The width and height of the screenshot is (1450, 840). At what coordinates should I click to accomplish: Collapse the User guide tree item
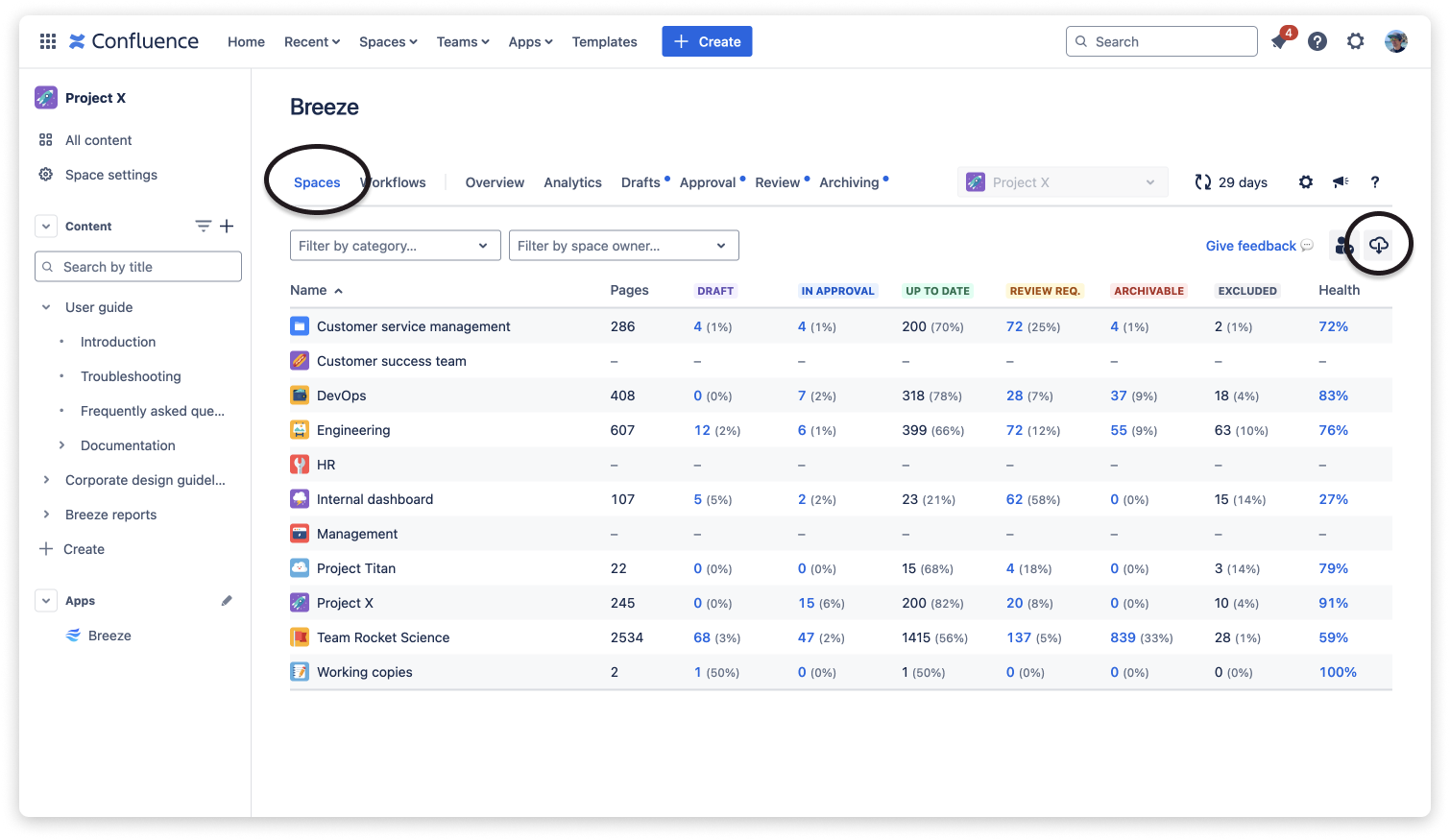46,307
